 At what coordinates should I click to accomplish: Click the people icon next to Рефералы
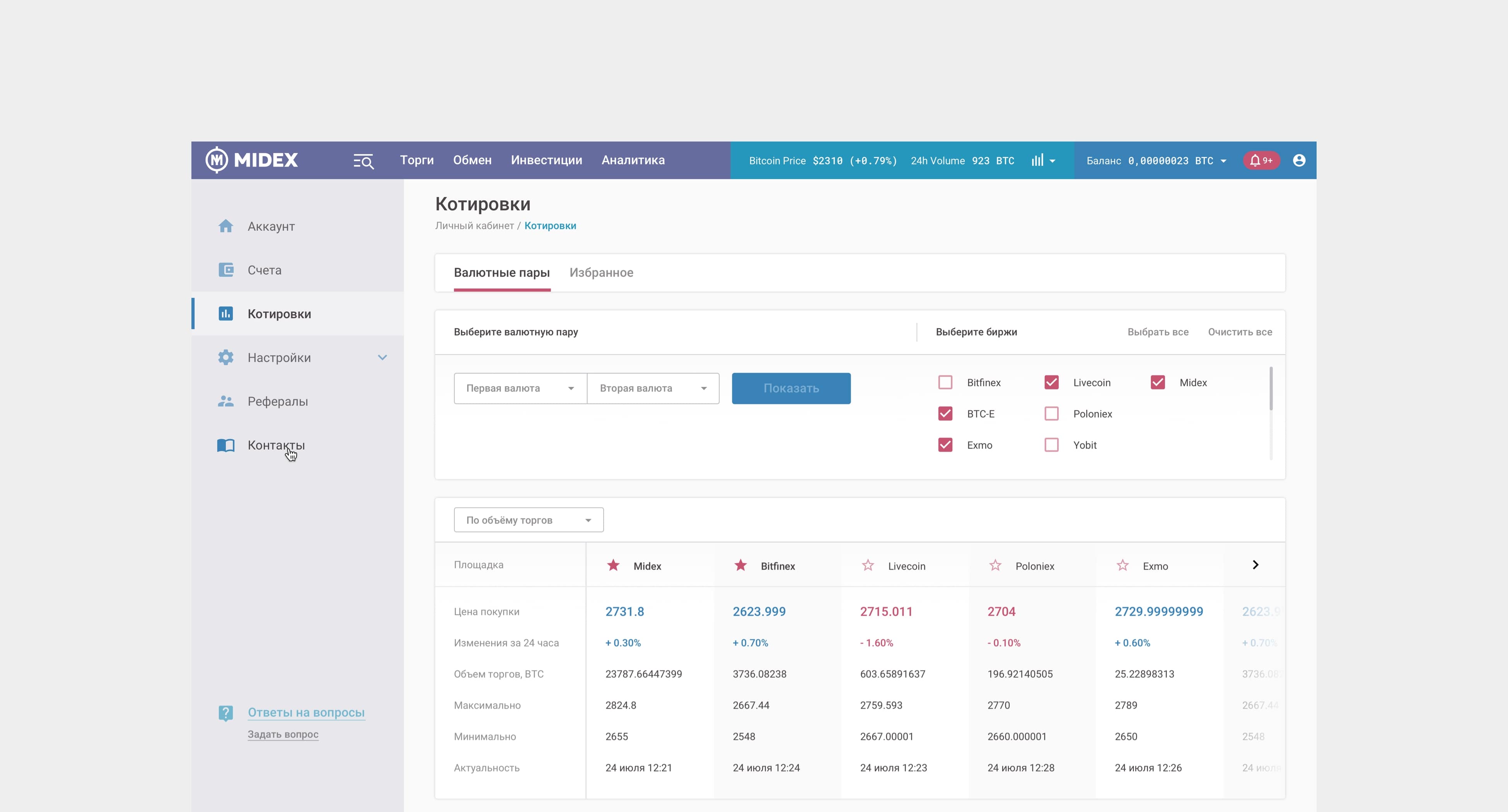tap(225, 402)
